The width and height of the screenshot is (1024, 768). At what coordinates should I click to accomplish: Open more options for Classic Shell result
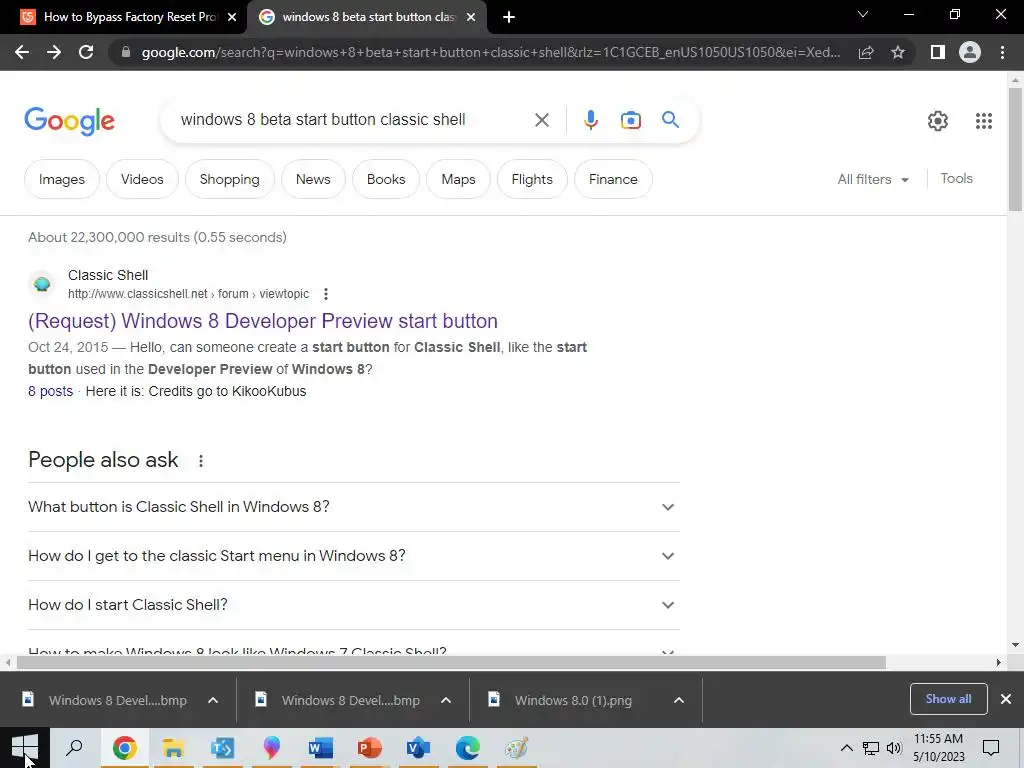tap(326, 294)
